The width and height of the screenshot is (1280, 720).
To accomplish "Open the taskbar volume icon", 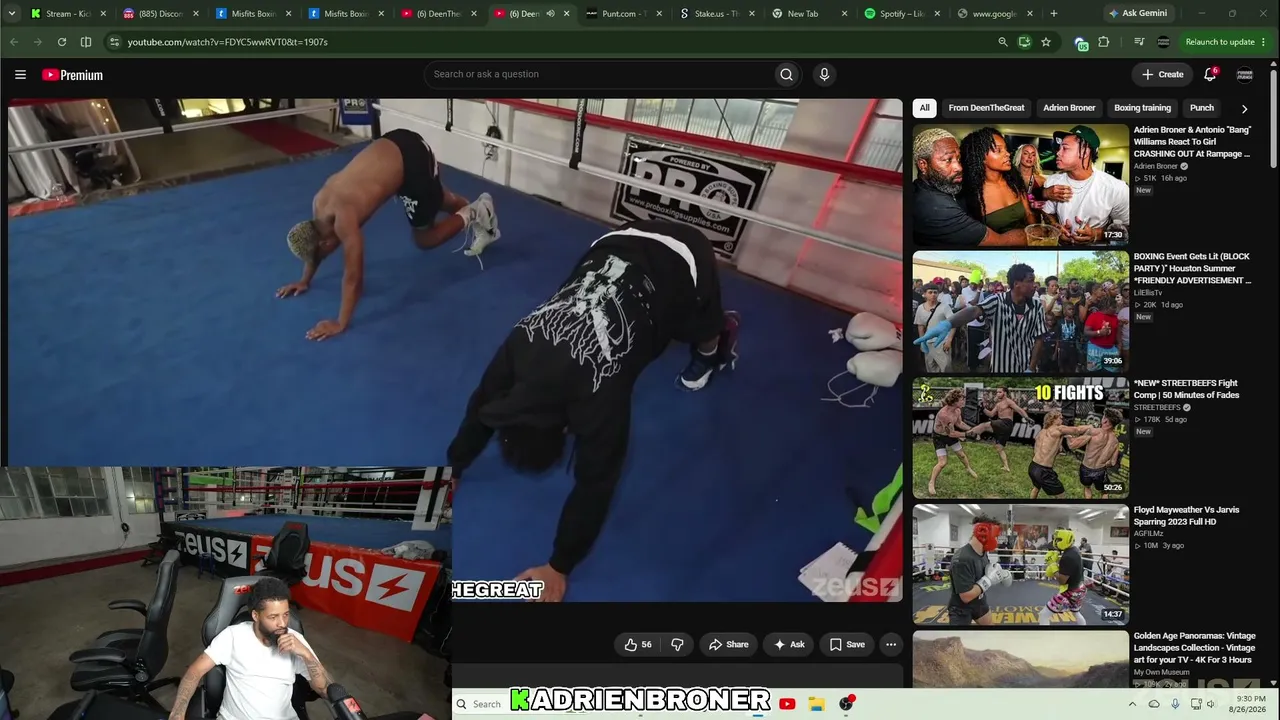I will [1211, 704].
